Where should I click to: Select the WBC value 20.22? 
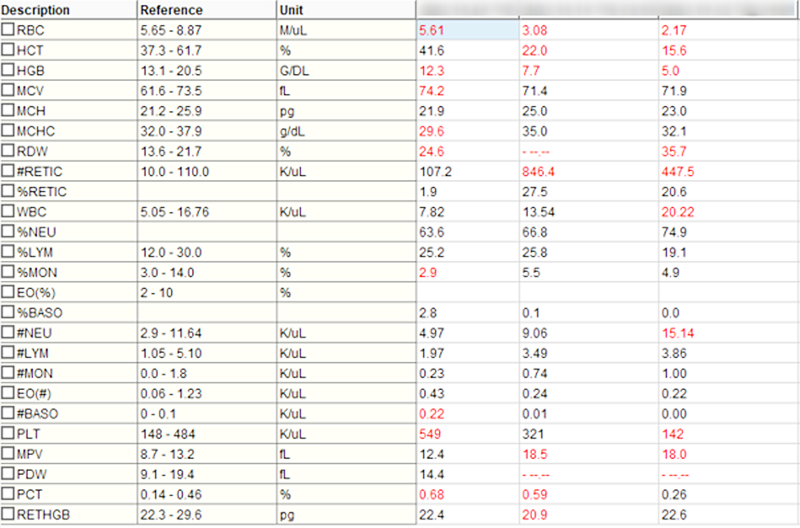pyautogui.click(x=677, y=212)
